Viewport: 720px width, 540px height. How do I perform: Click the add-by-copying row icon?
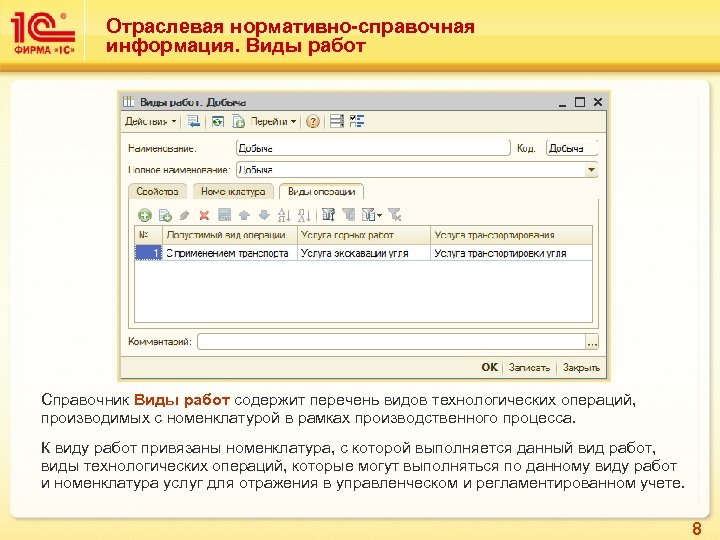pyautogui.click(x=165, y=215)
